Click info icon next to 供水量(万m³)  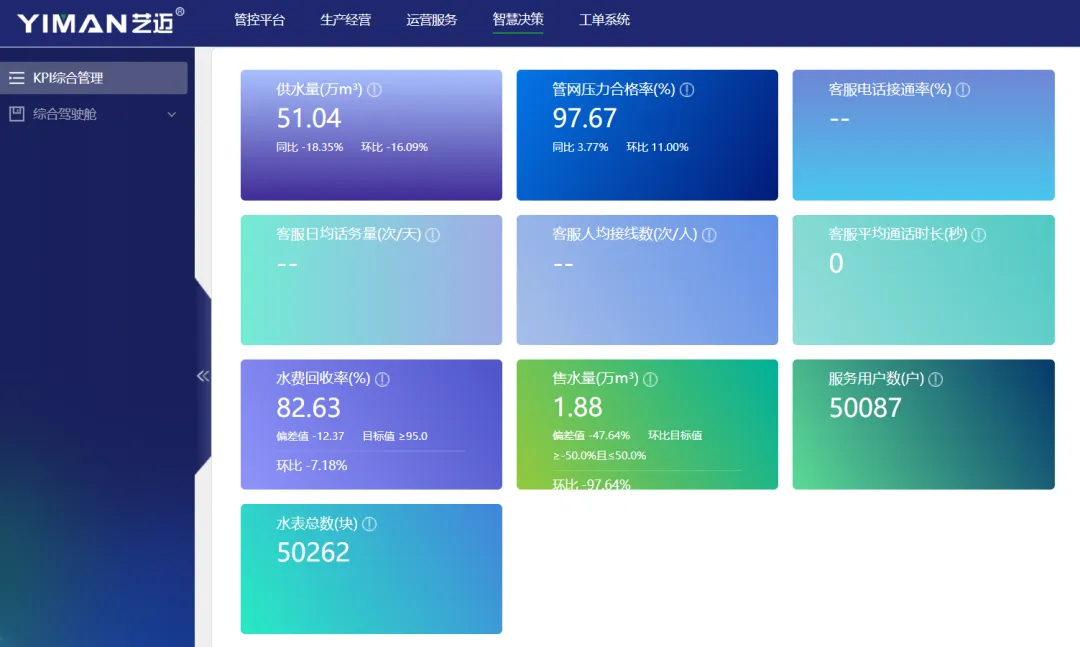click(x=375, y=90)
